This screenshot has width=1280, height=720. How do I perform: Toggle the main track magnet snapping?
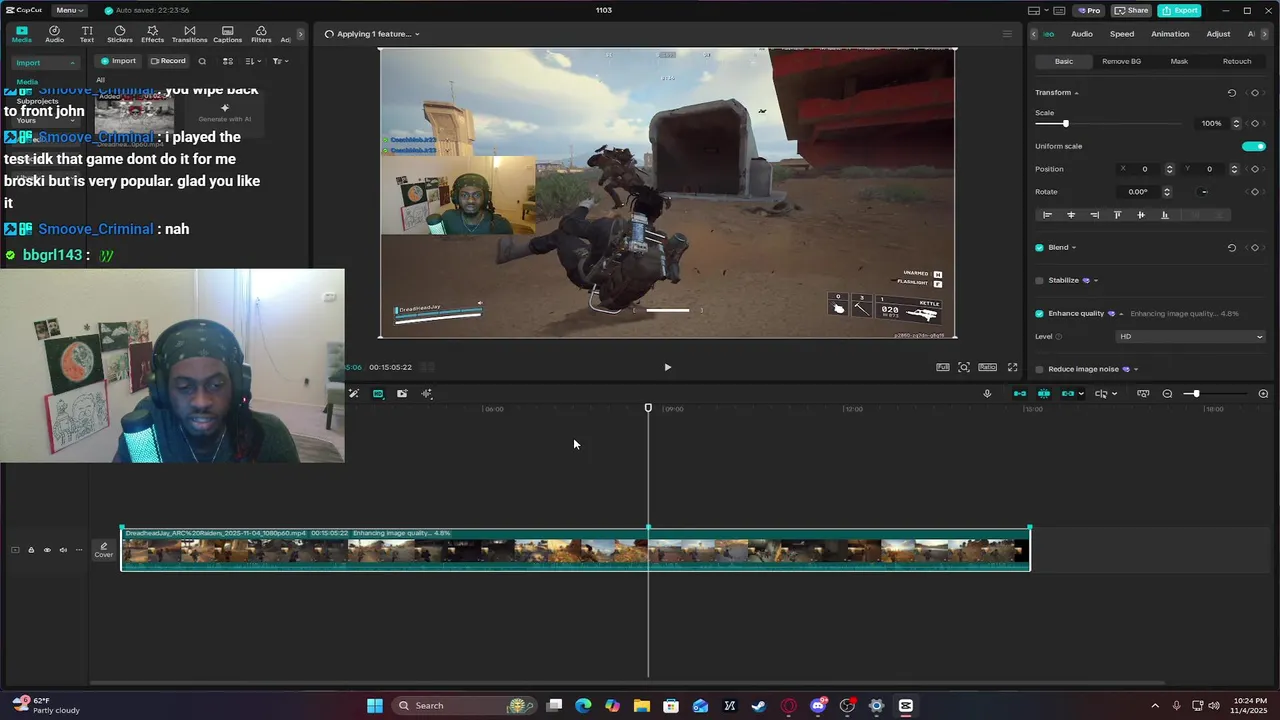[x=1020, y=394]
